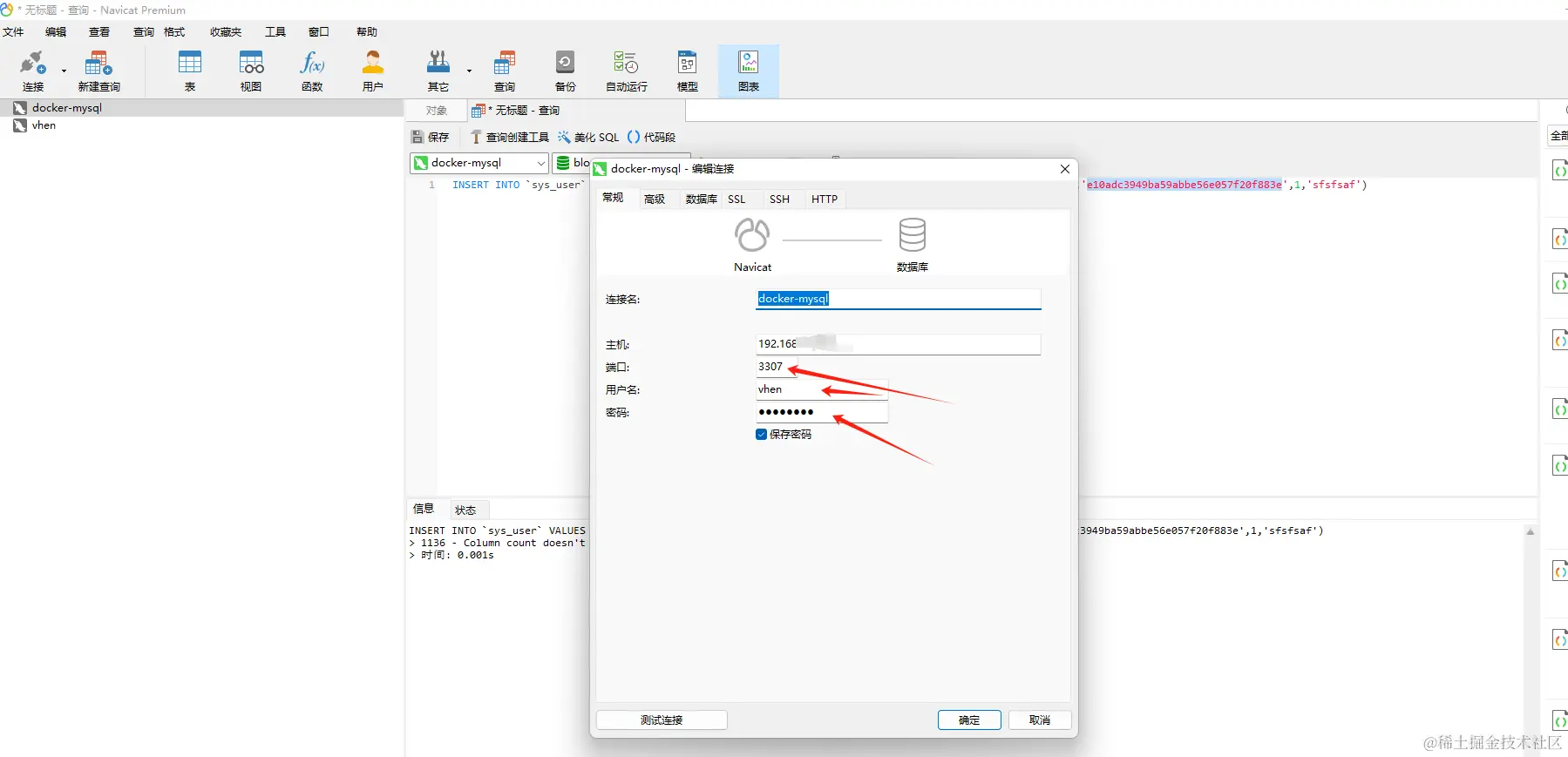1568x757 pixels.
Task: Open the 表 (Table) toolbar icon
Action: coord(190,71)
